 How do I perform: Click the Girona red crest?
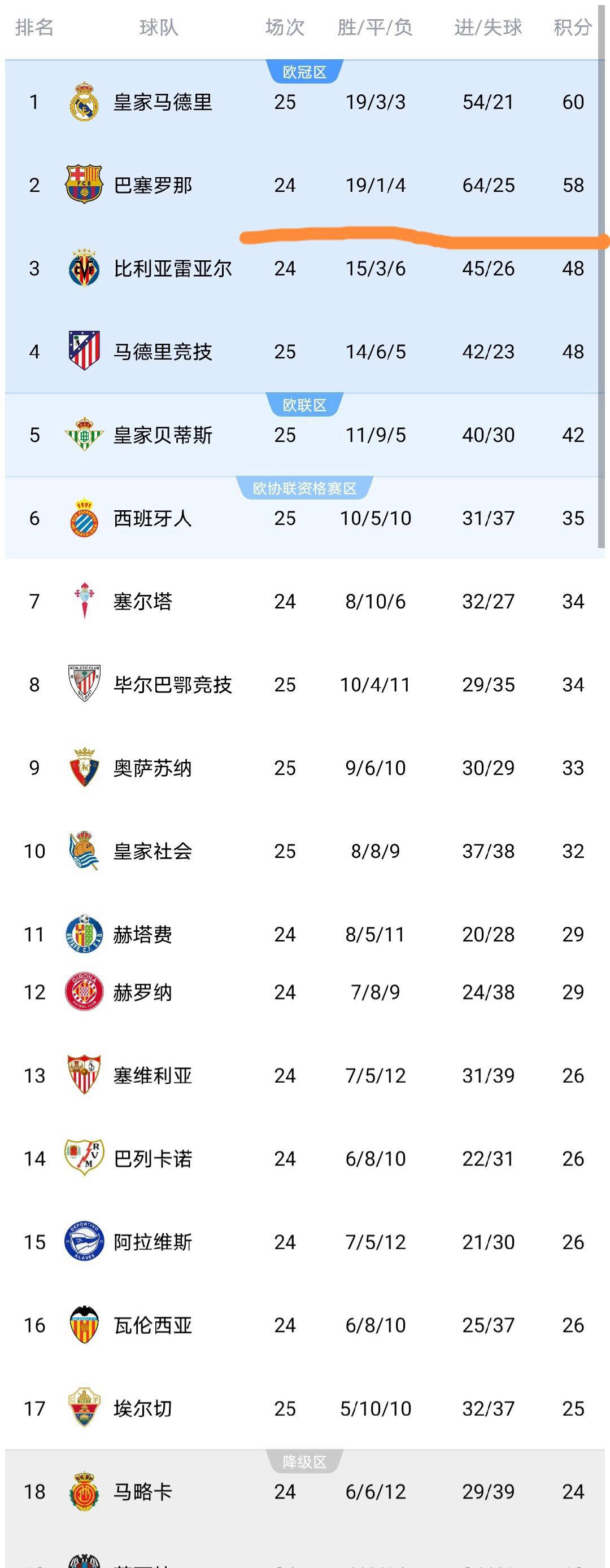[84, 992]
